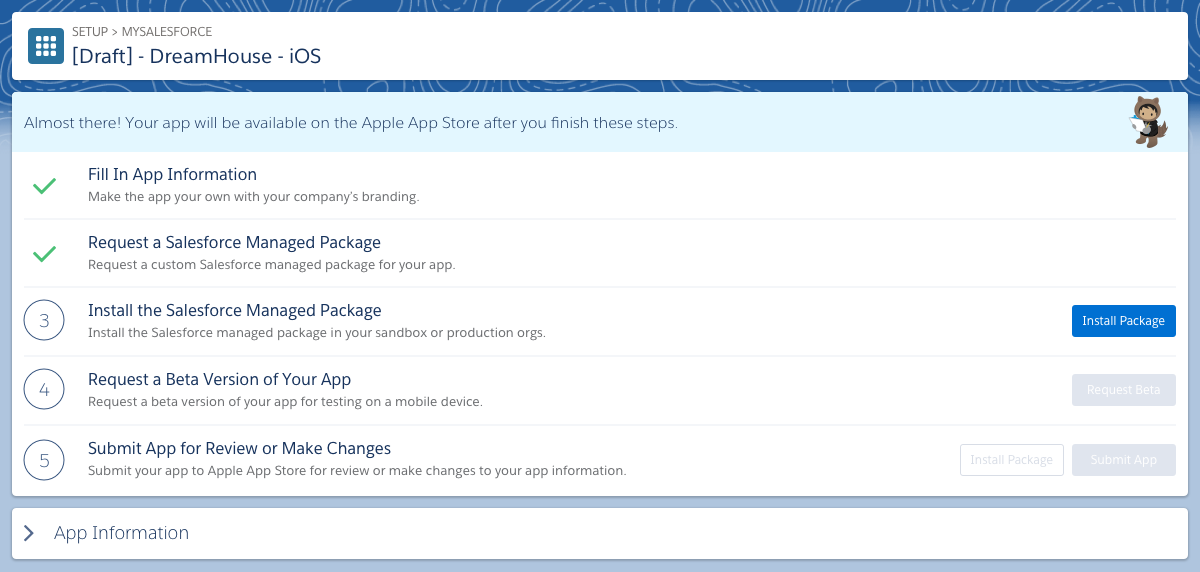The image size is (1200, 572).
Task: Click 'Request a custom Salesforce managed package' description
Action: coord(272,265)
